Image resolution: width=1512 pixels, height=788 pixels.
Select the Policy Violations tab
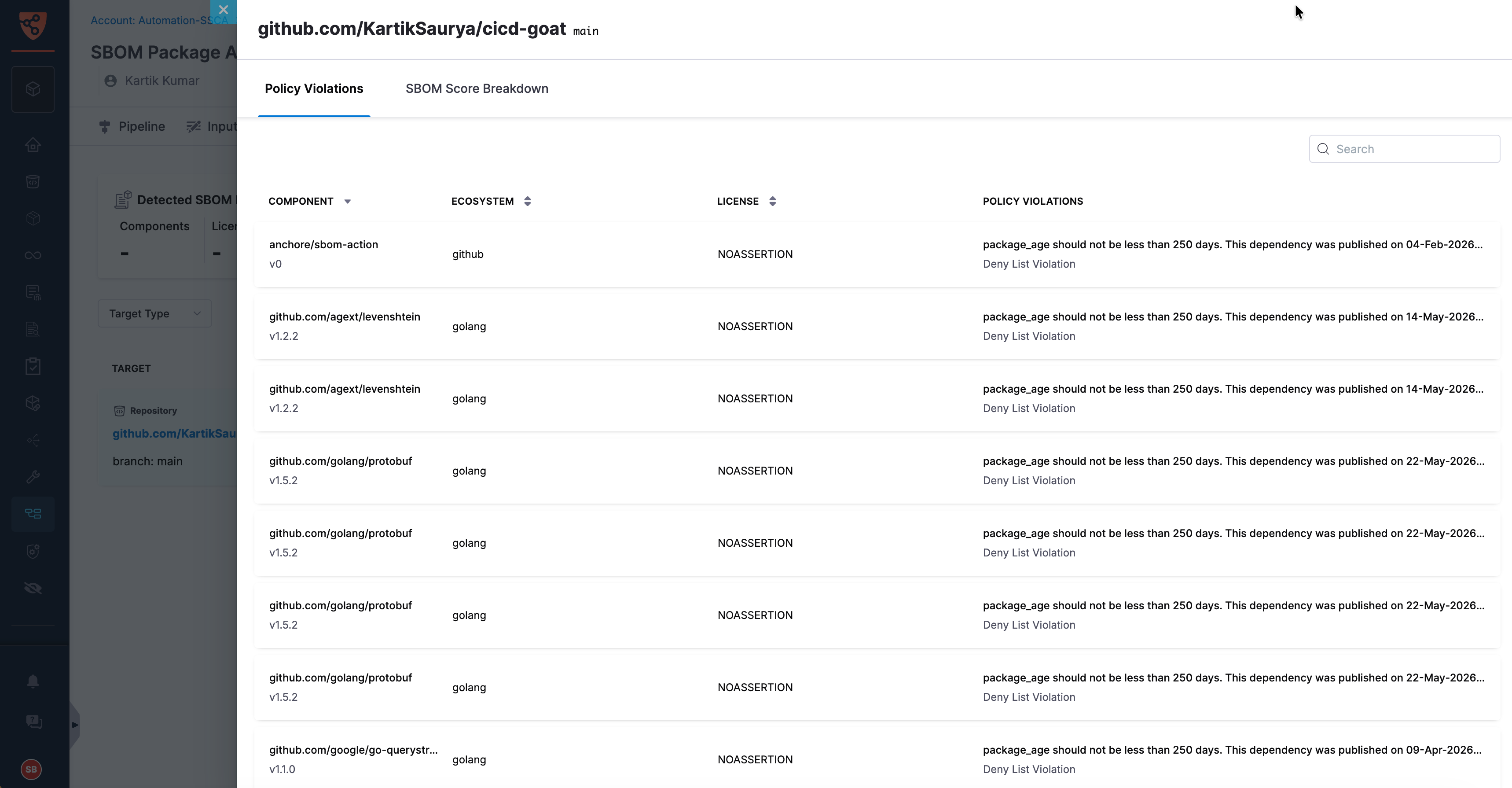(x=314, y=88)
